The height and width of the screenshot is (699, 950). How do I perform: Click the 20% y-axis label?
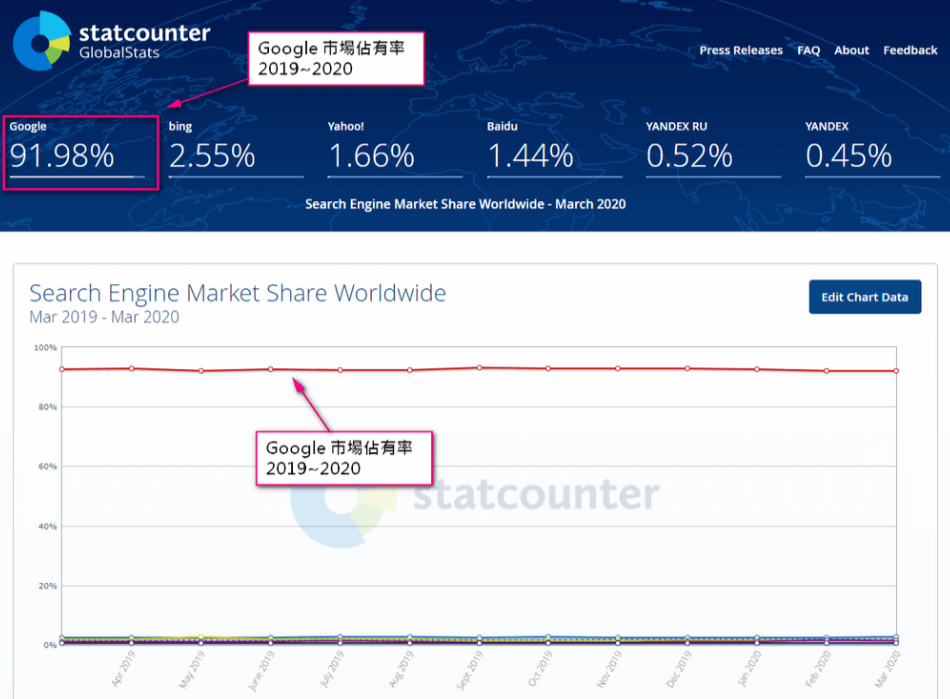48,586
